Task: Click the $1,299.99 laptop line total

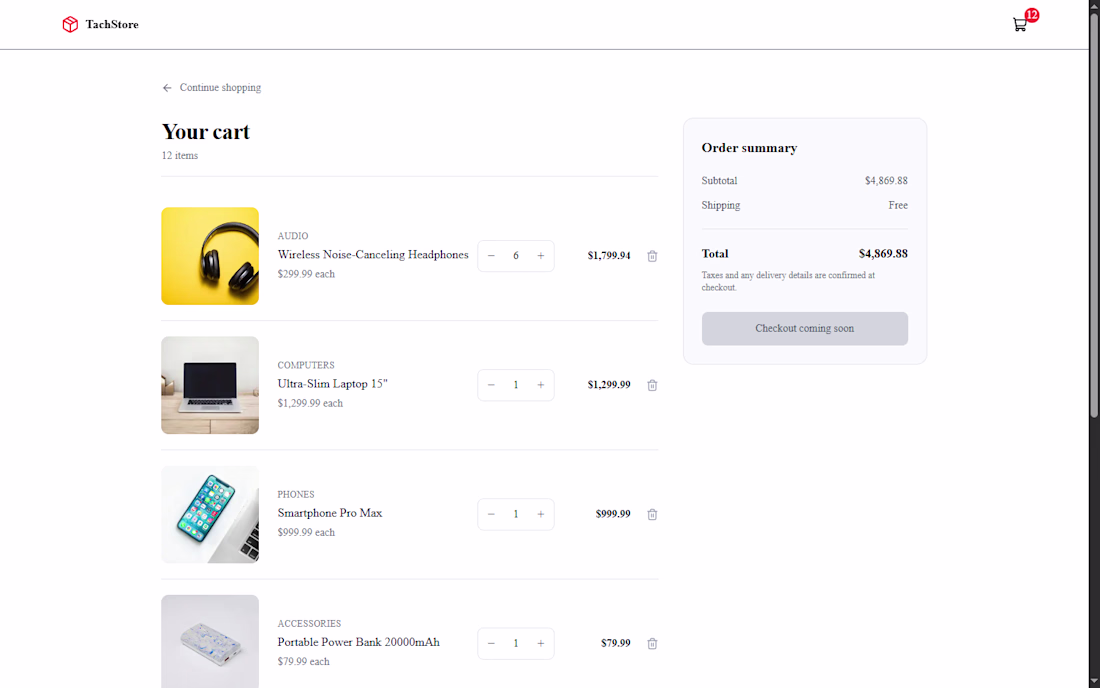Action: tap(609, 384)
